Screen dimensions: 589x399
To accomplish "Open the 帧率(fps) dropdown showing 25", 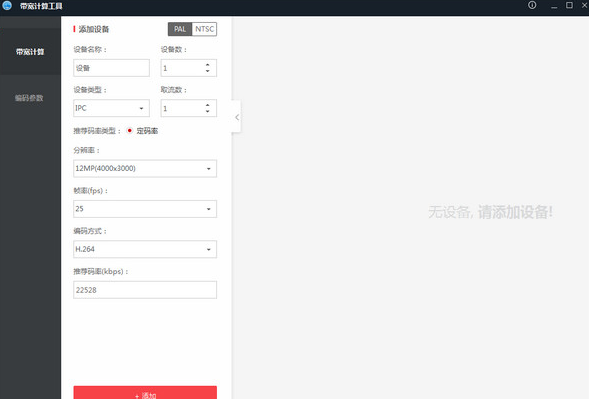I will pyautogui.click(x=145, y=209).
